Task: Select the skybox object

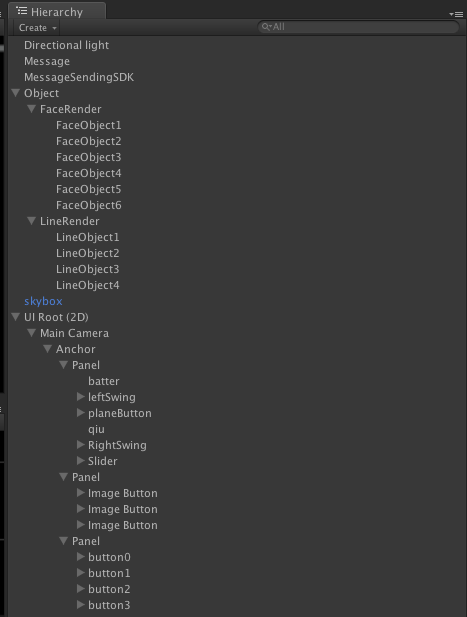Action: coord(43,301)
